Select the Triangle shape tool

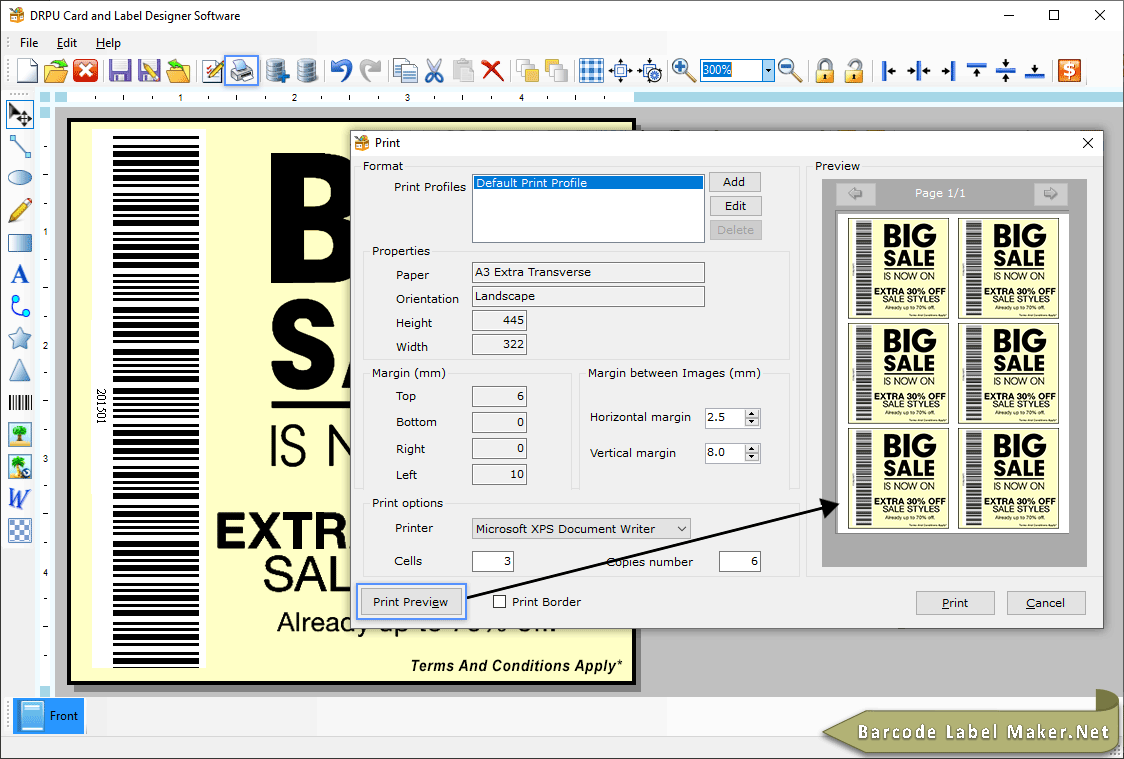click(x=20, y=370)
